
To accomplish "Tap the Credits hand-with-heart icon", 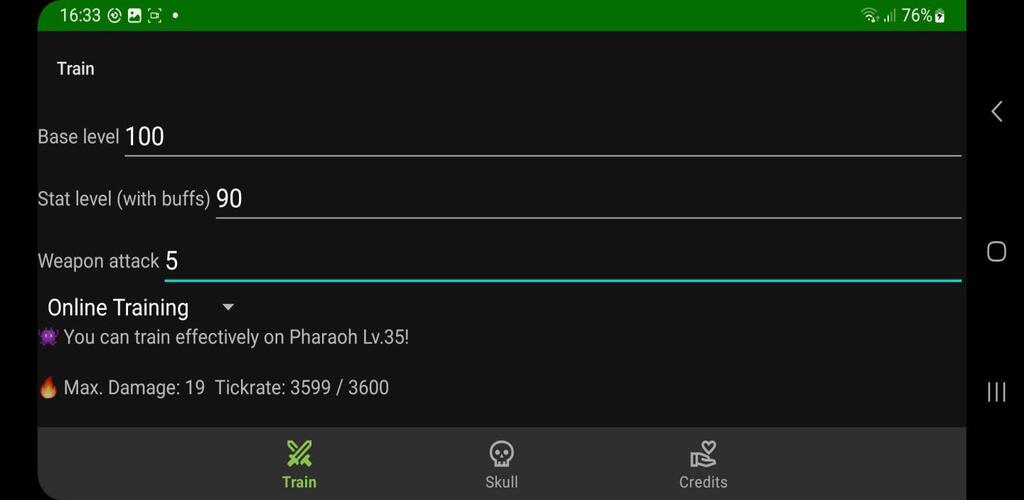I will click(703, 454).
